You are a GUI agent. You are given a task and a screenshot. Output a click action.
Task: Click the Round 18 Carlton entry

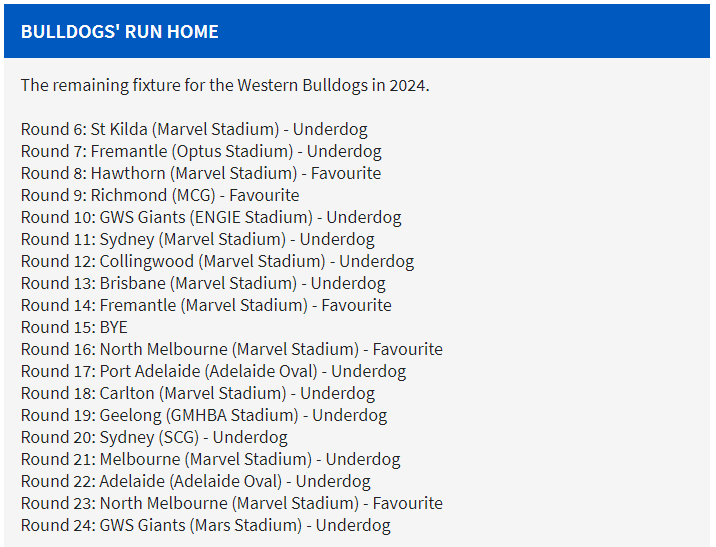198,393
